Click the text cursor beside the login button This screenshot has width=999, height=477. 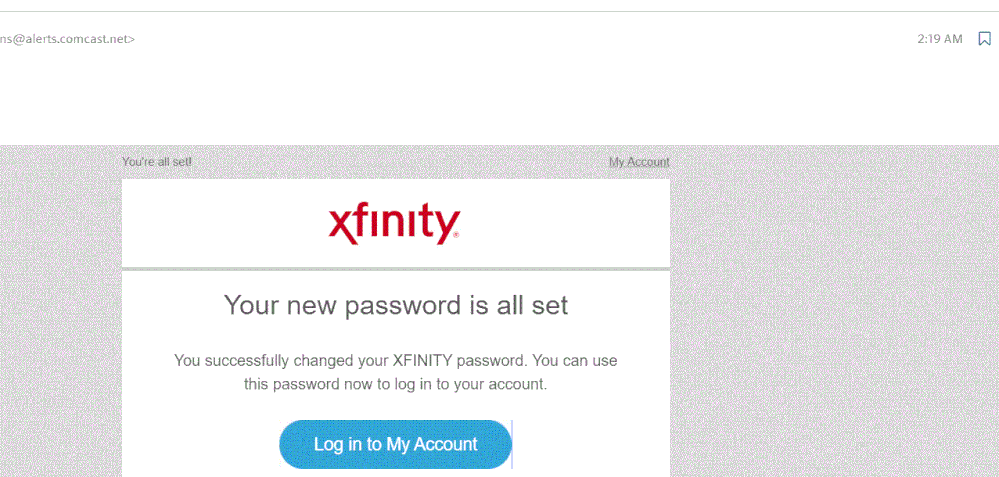point(512,444)
